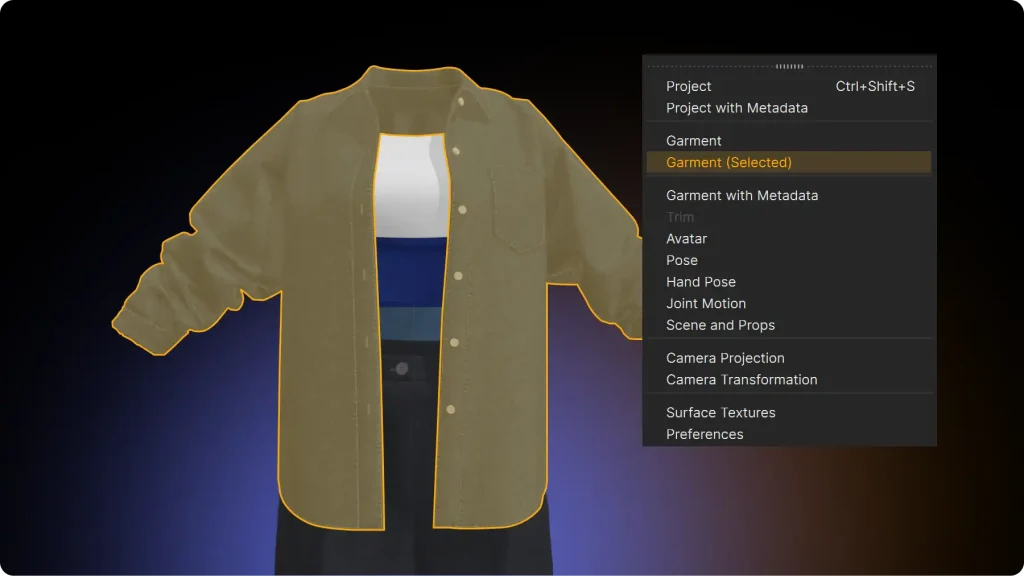Open Surface Textures from the menu
1024x576 pixels.
[720, 413]
